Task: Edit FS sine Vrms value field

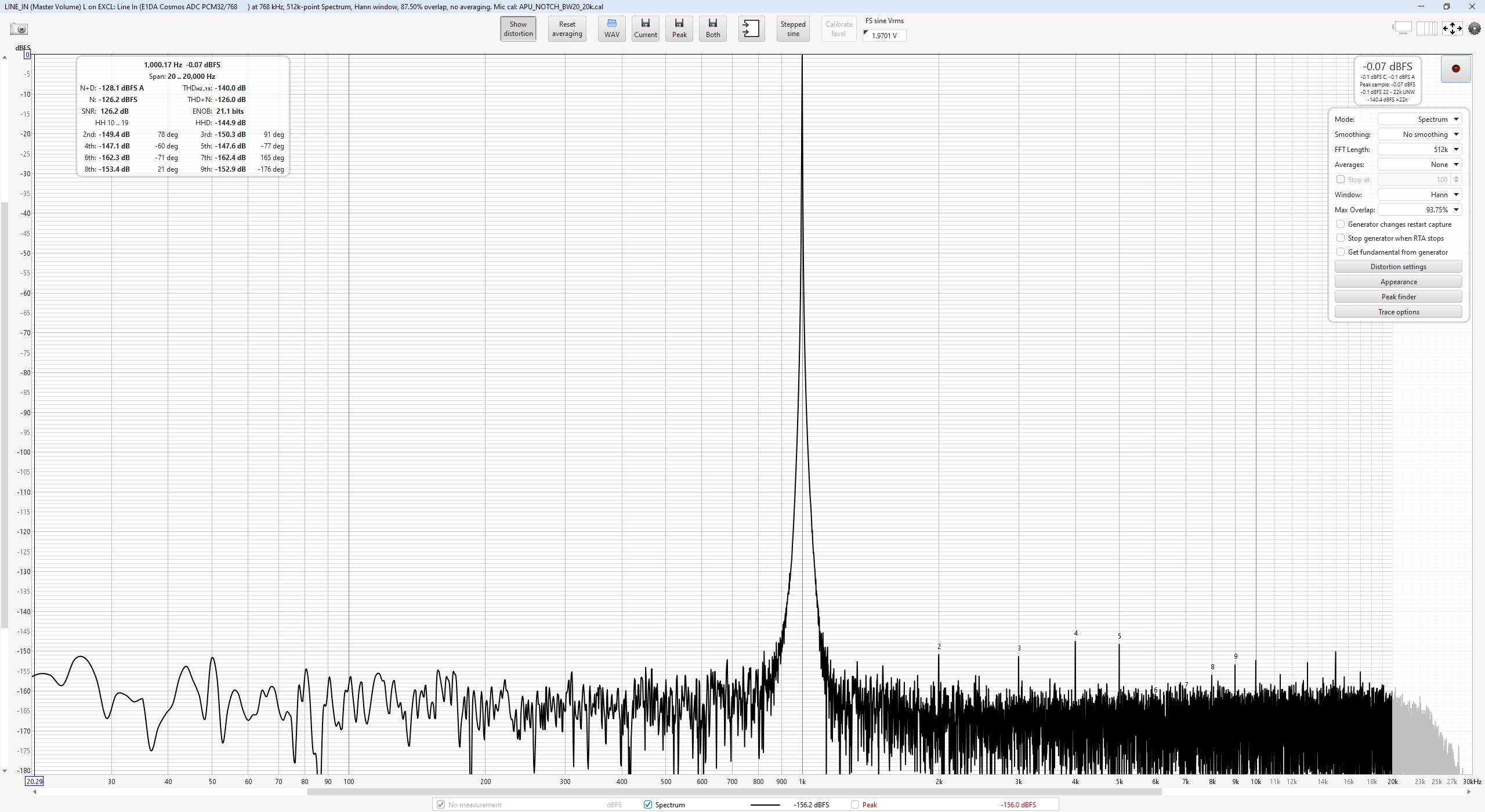Action: (x=885, y=35)
